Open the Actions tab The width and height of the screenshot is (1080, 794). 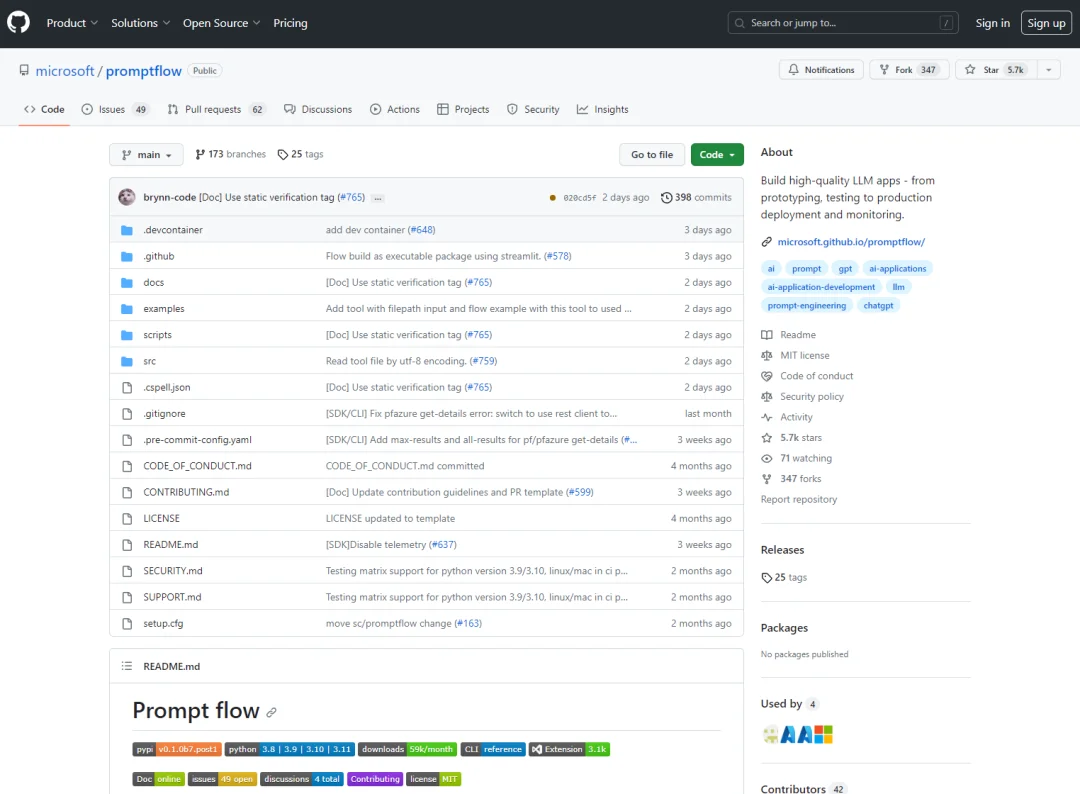[x=395, y=109]
